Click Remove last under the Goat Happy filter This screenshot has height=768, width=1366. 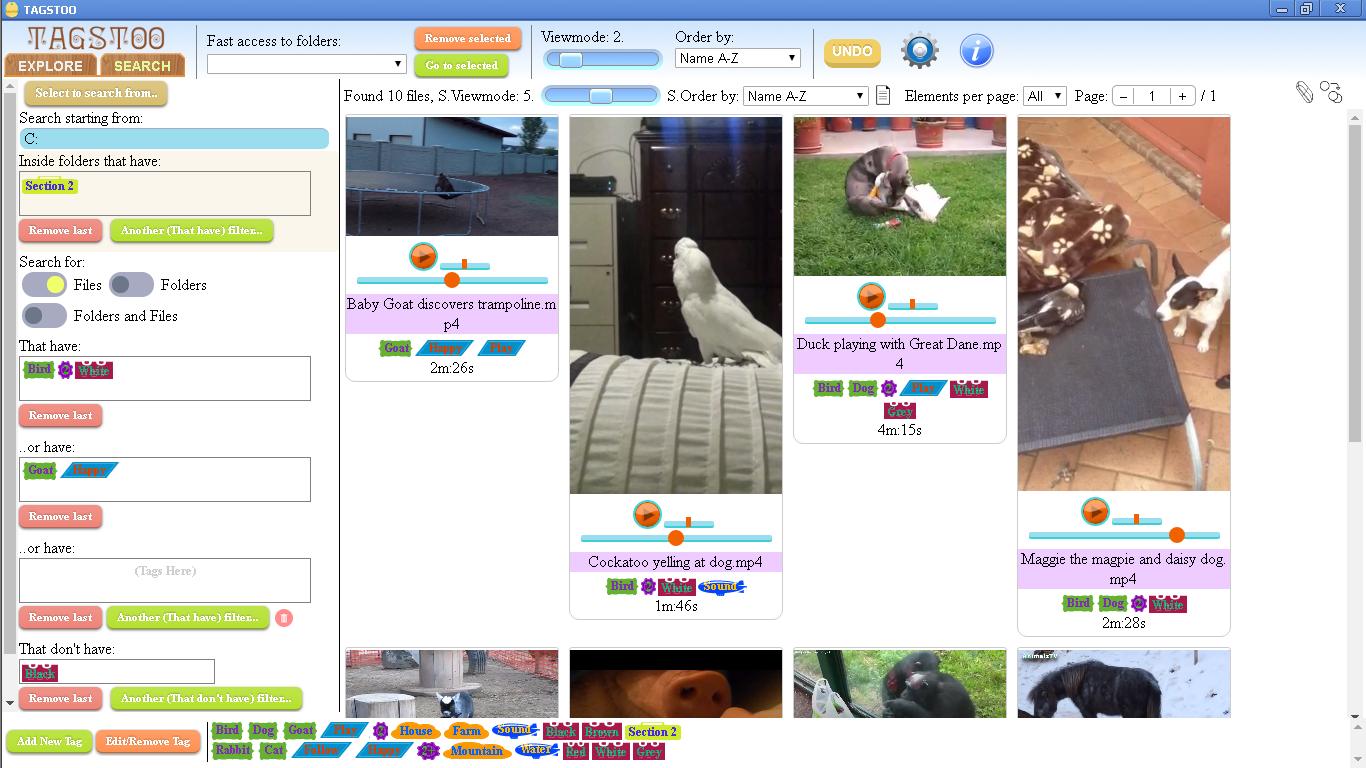pyautogui.click(x=60, y=517)
